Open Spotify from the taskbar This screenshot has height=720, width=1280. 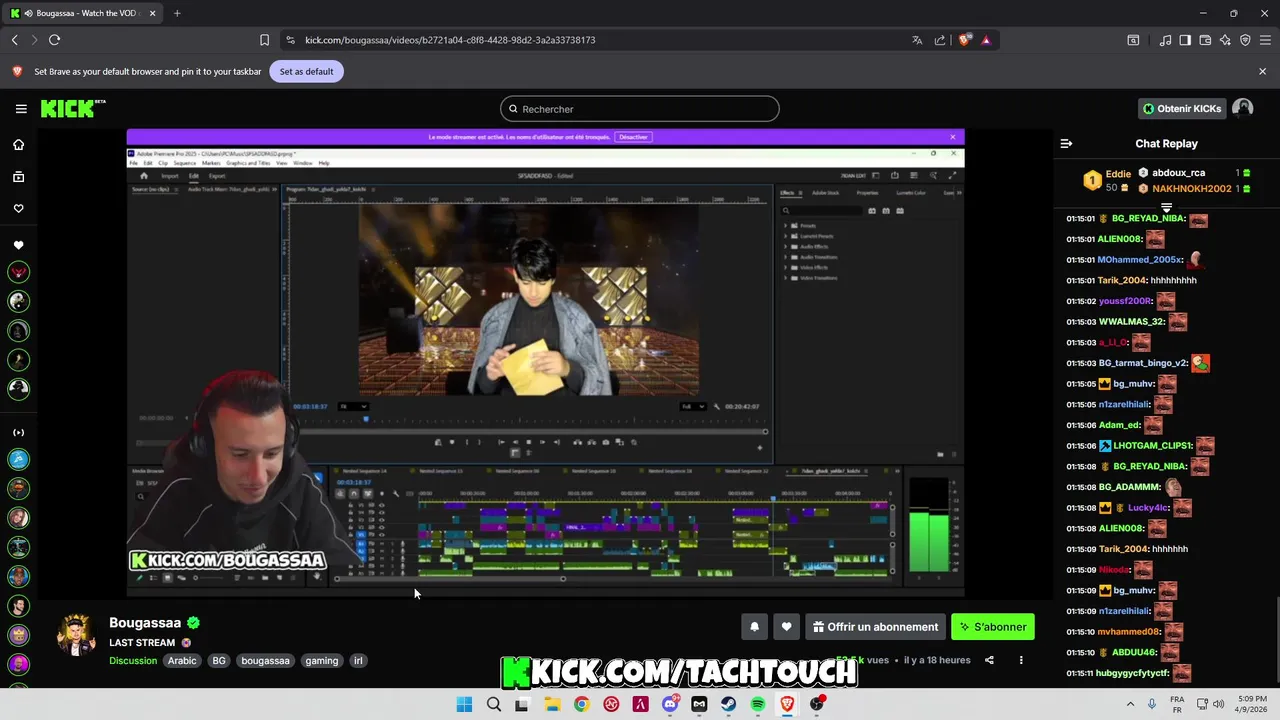coord(758,705)
